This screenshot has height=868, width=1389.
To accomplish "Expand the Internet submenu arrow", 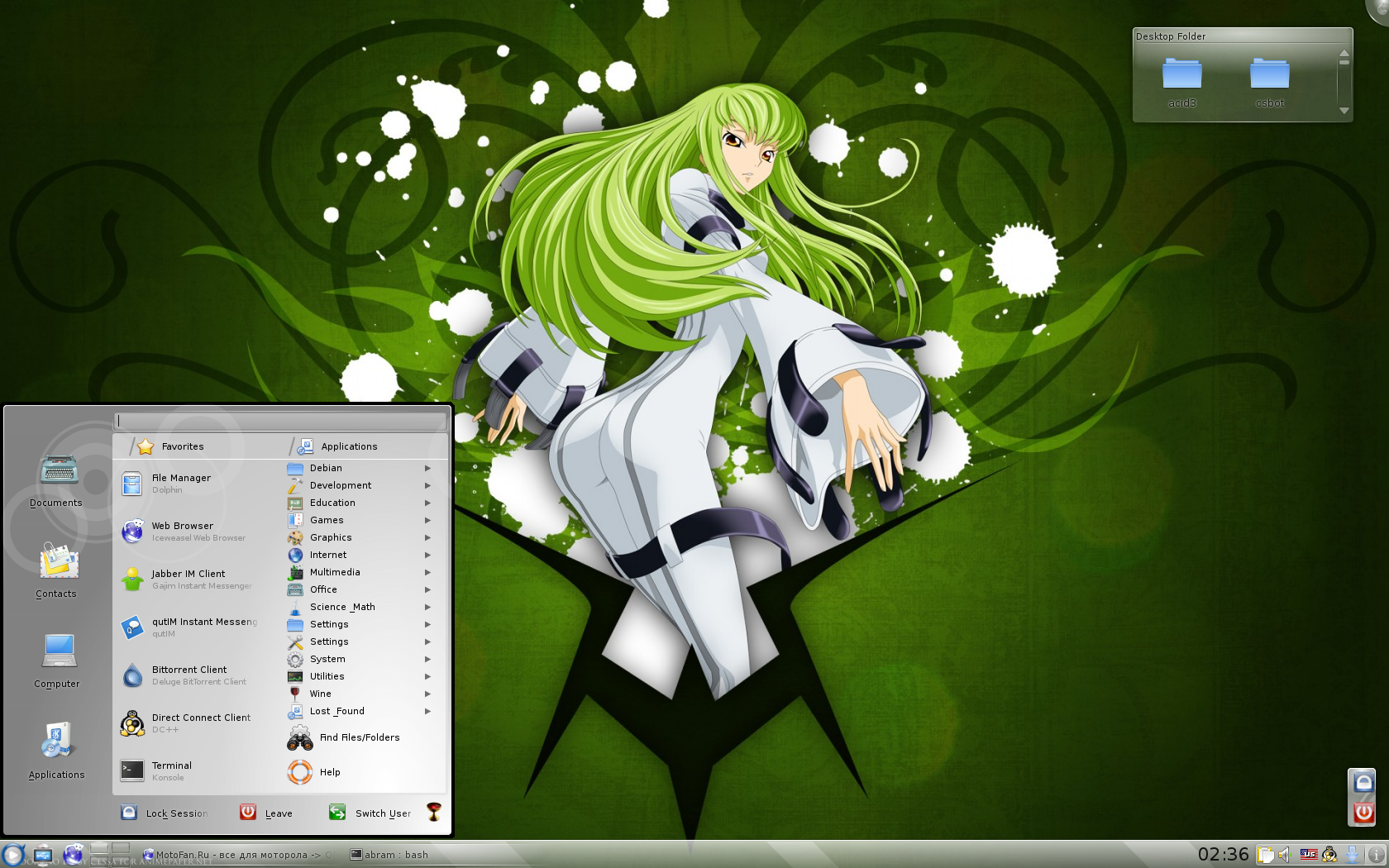I will [428, 555].
